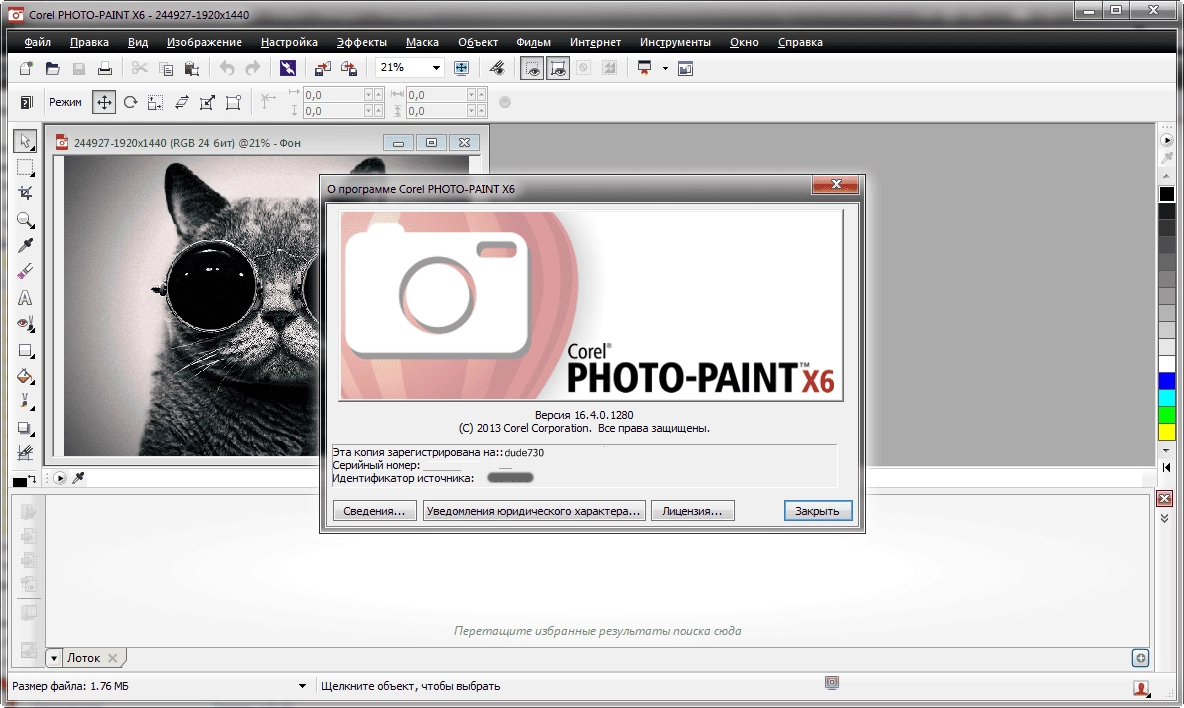Click the swap foreground/background colors icon
1184x708 pixels.
click(x=32, y=478)
